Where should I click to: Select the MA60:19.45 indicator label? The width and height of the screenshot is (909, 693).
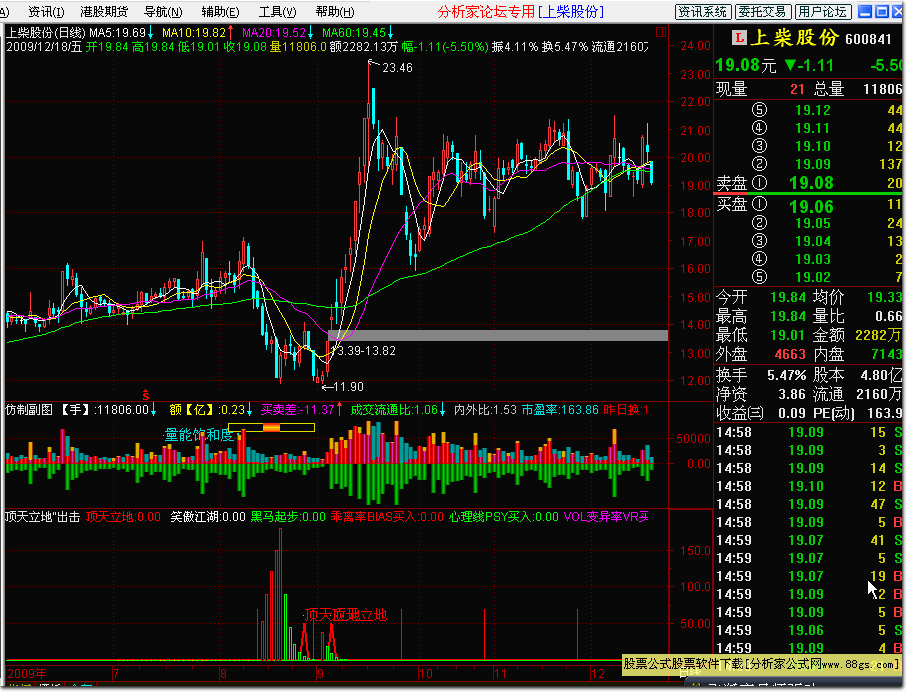pos(354,33)
